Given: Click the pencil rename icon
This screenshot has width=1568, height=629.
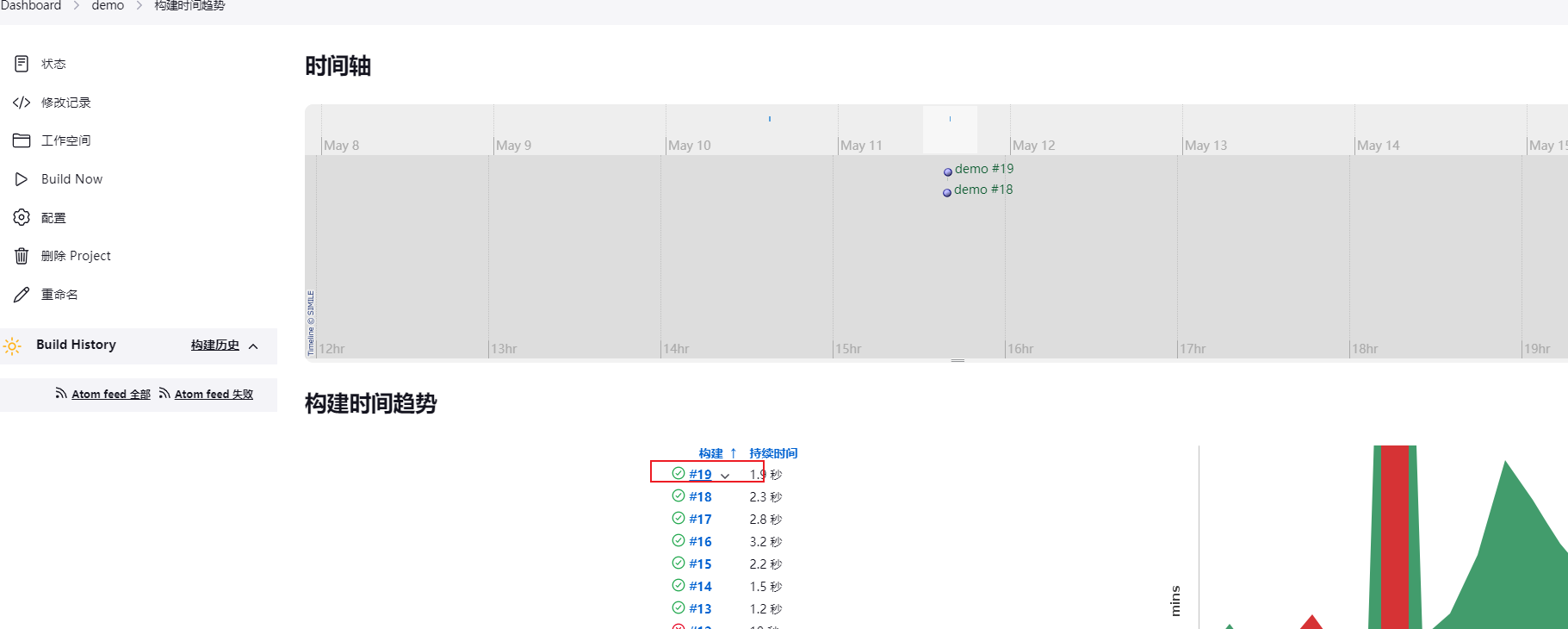Looking at the screenshot, I should pyautogui.click(x=22, y=295).
